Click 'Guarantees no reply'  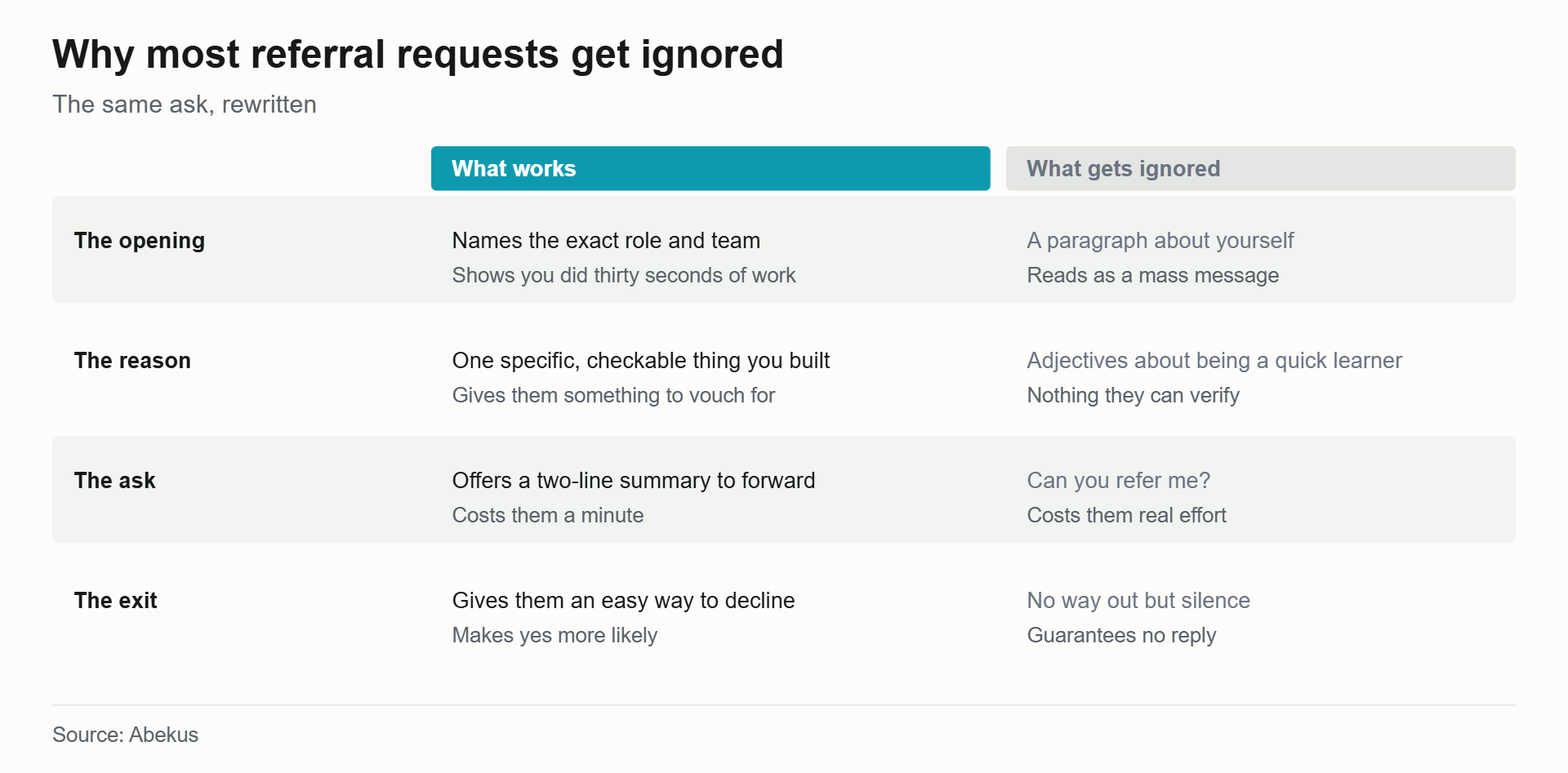pyautogui.click(x=1122, y=636)
